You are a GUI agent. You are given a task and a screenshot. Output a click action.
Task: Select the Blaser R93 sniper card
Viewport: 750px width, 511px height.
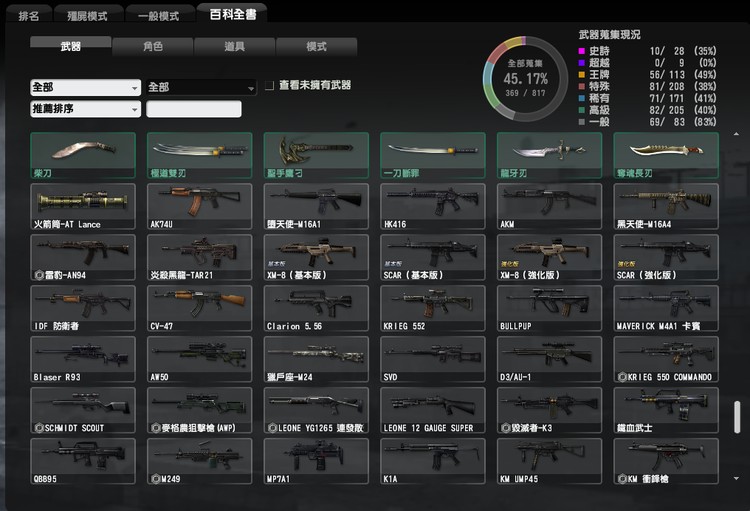pos(83,359)
